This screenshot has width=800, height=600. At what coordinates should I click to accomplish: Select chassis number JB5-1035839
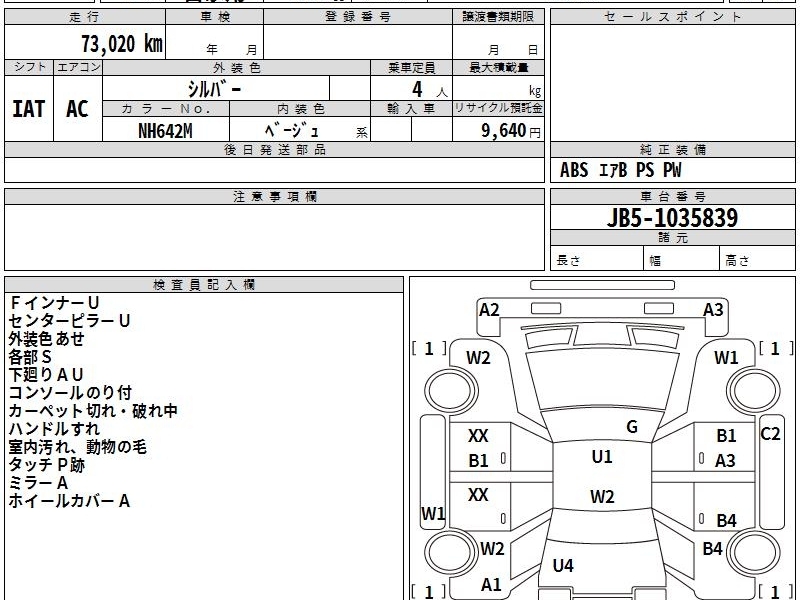point(672,218)
